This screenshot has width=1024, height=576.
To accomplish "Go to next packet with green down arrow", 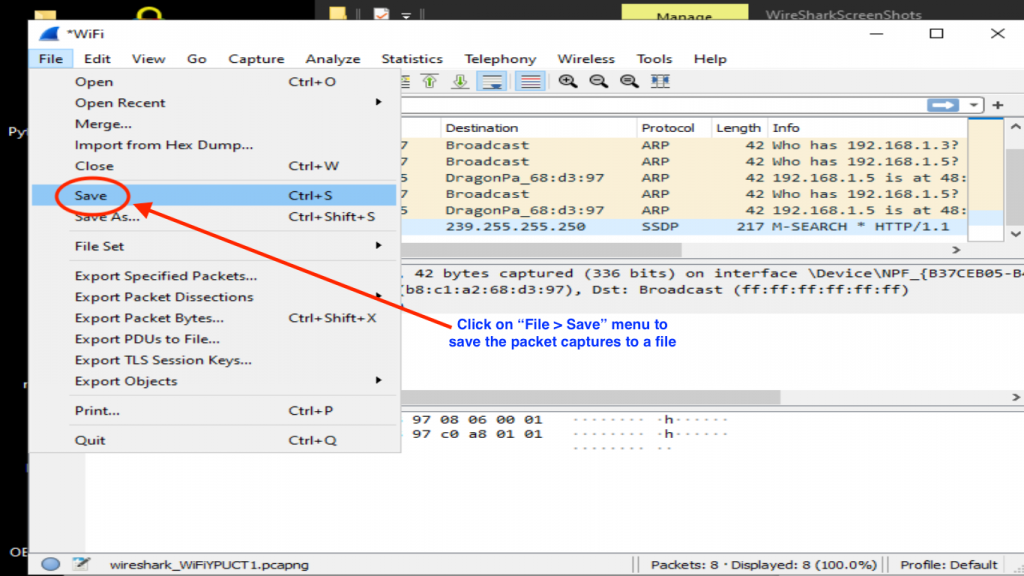I will click(x=459, y=81).
